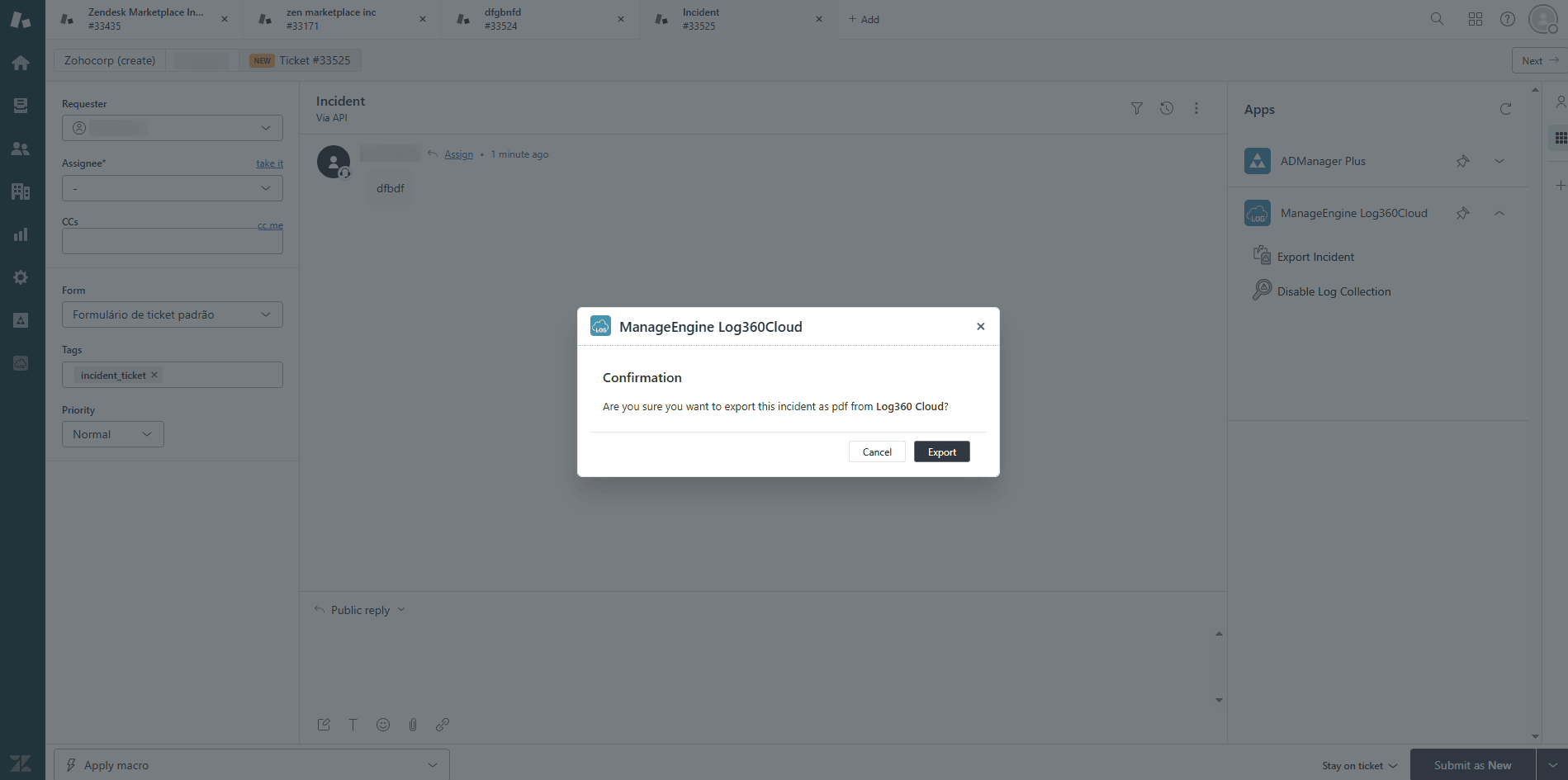The width and height of the screenshot is (1568, 780).
Task: Expand the ADManager Plus app panel
Action: click(x=1500, y=161)
